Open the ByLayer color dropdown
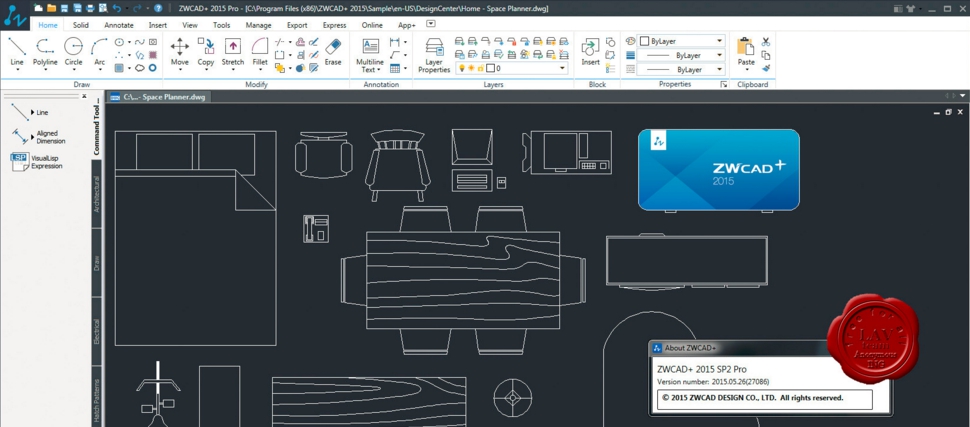 click(x=719, y=41)
